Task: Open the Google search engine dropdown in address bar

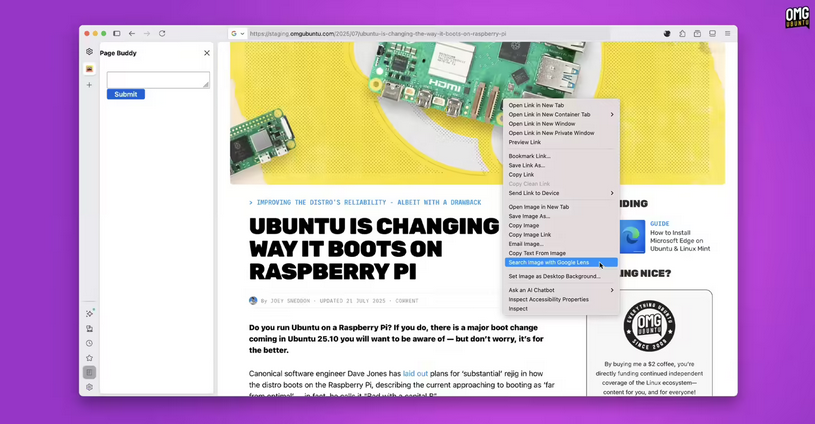Action: (x=237, y=34)
